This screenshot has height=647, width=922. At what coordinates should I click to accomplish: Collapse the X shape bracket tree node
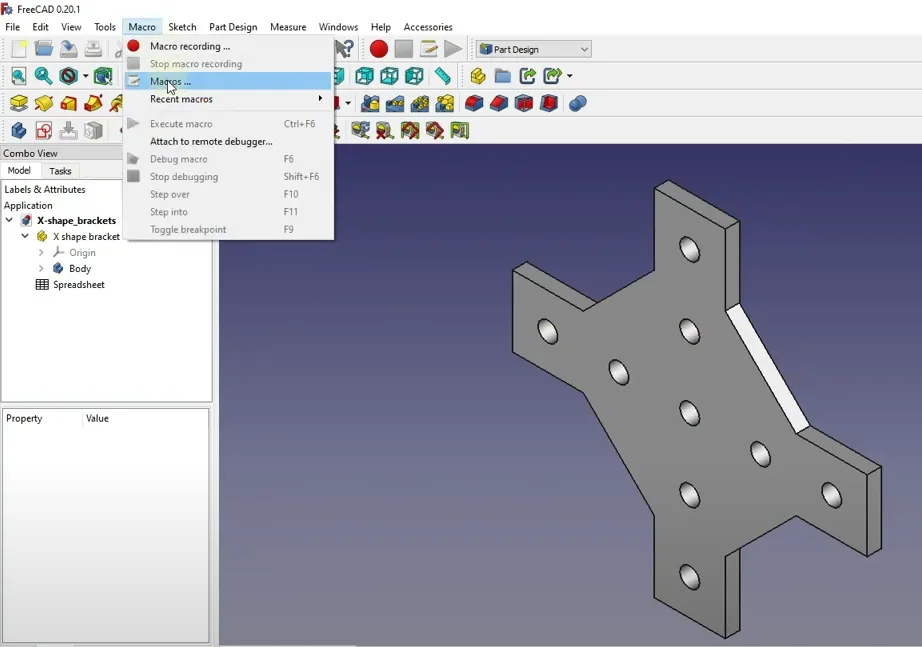point(25,237)
